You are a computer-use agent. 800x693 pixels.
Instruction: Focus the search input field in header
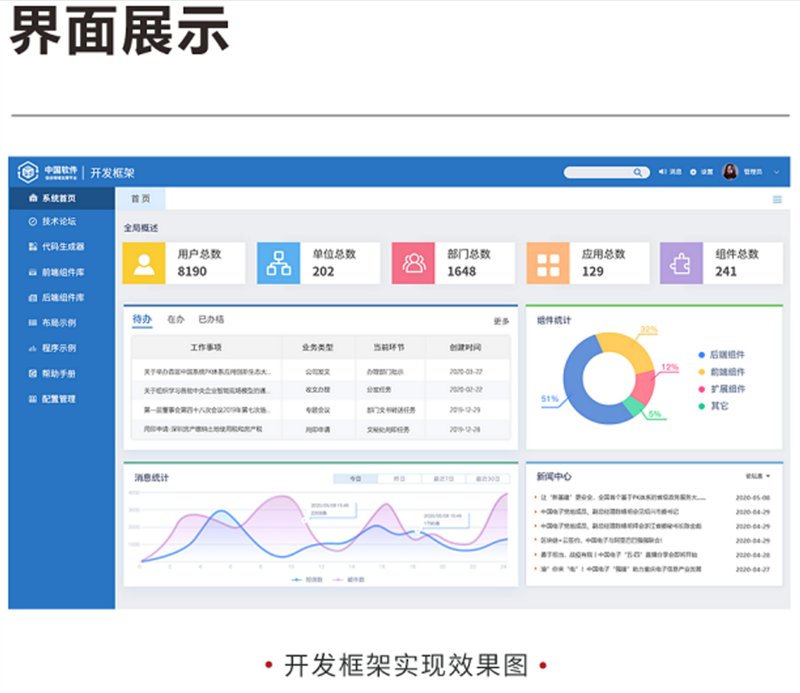(599, 172)
